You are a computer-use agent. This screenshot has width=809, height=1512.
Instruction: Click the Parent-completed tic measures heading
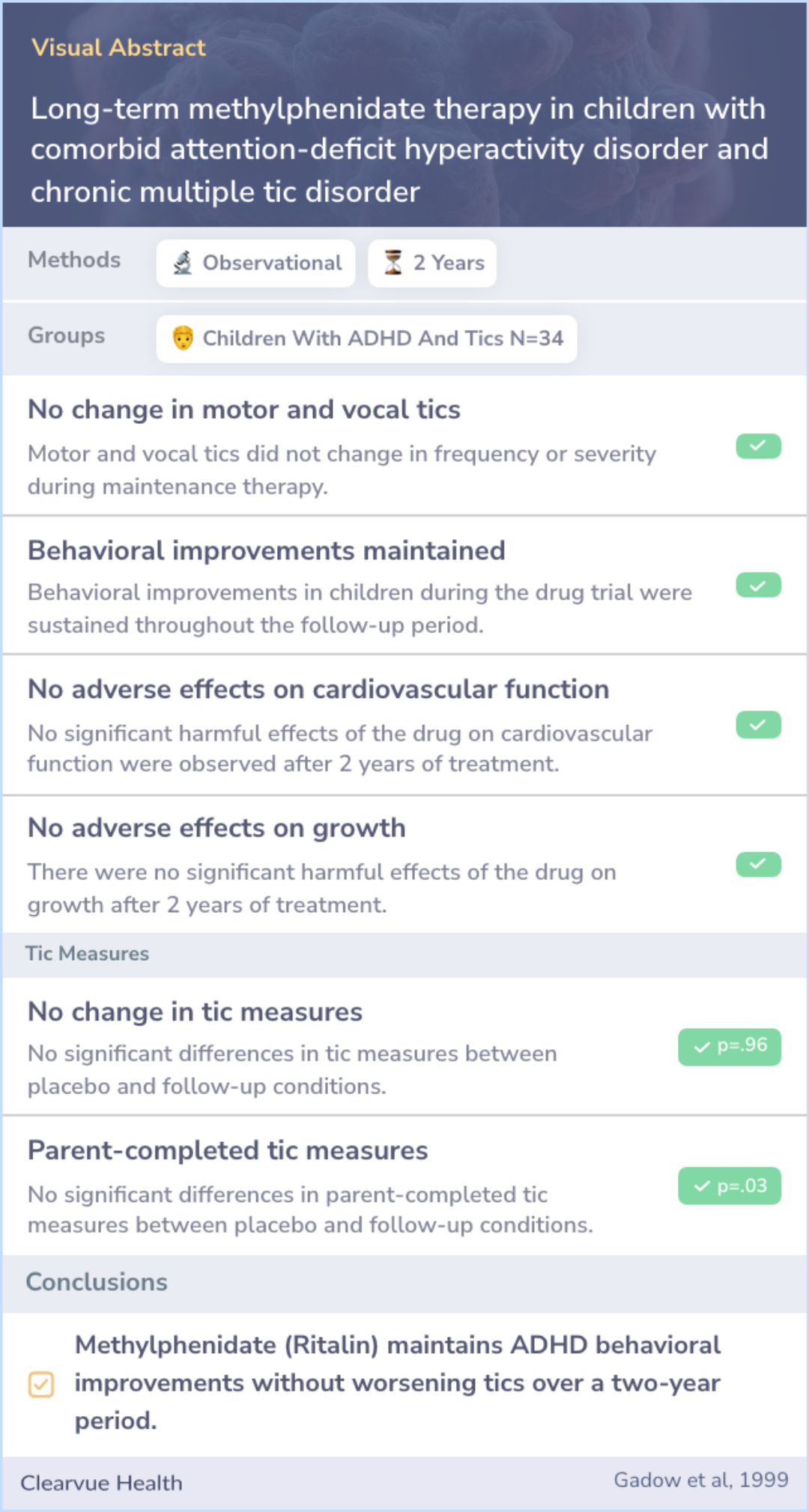pos(228,1150)
